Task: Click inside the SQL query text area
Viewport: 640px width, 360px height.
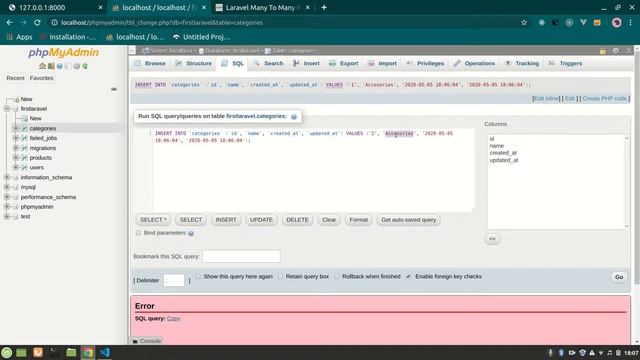Action: tap(304, 170)
